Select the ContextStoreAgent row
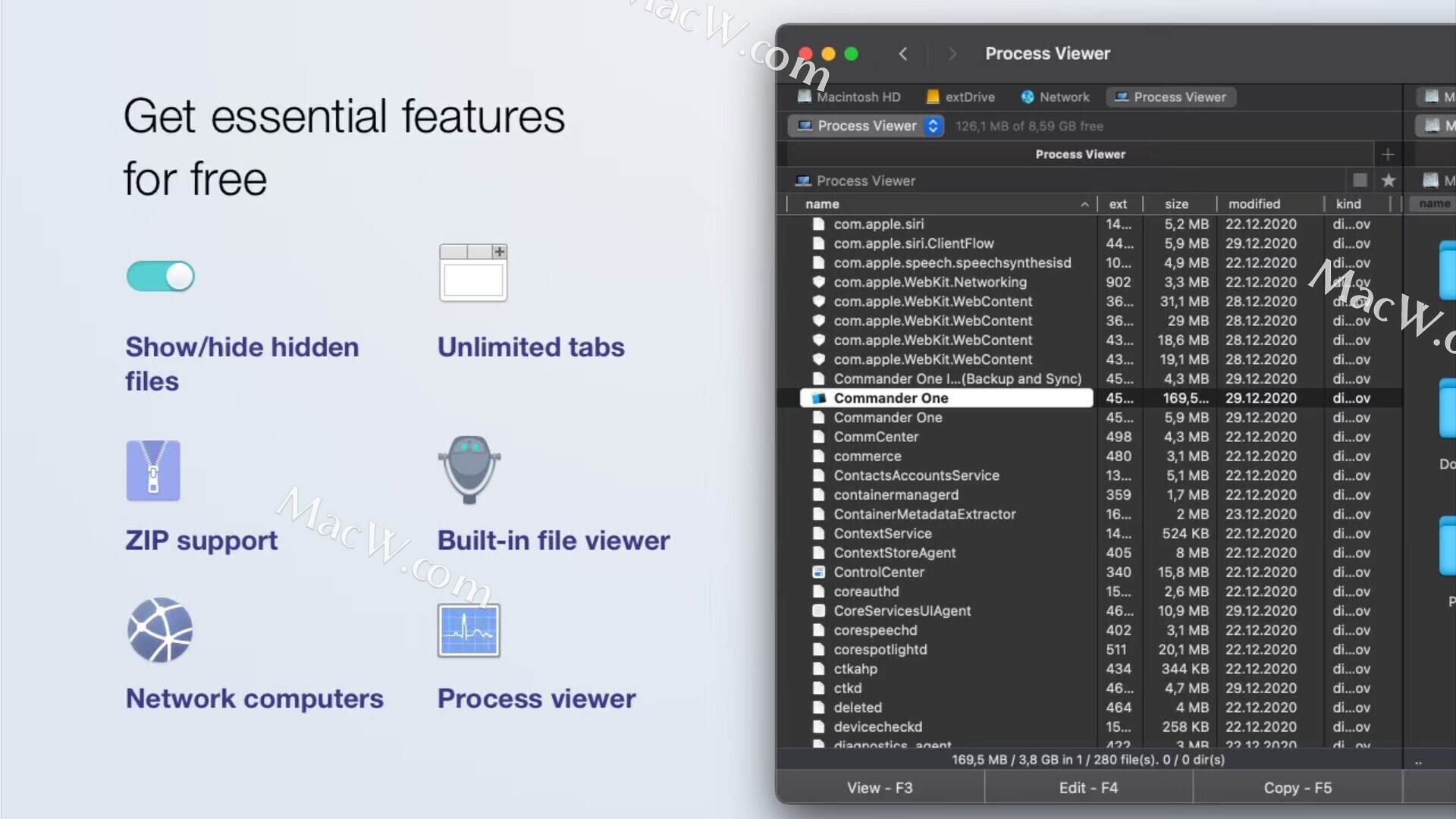Viewport: 1456px width, 819px height. click(1090, 553)
